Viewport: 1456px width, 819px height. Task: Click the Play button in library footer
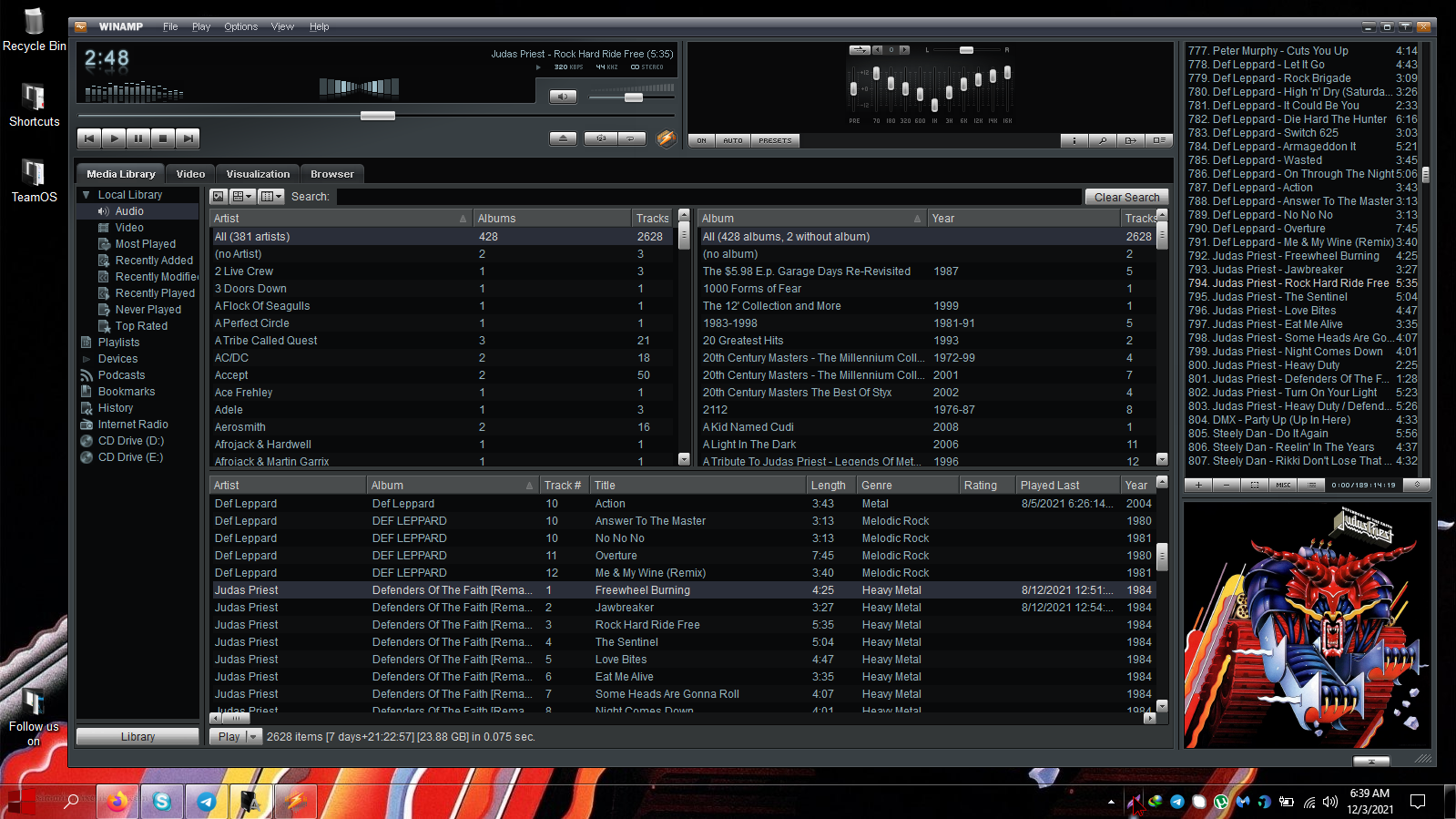click(229, 736)
